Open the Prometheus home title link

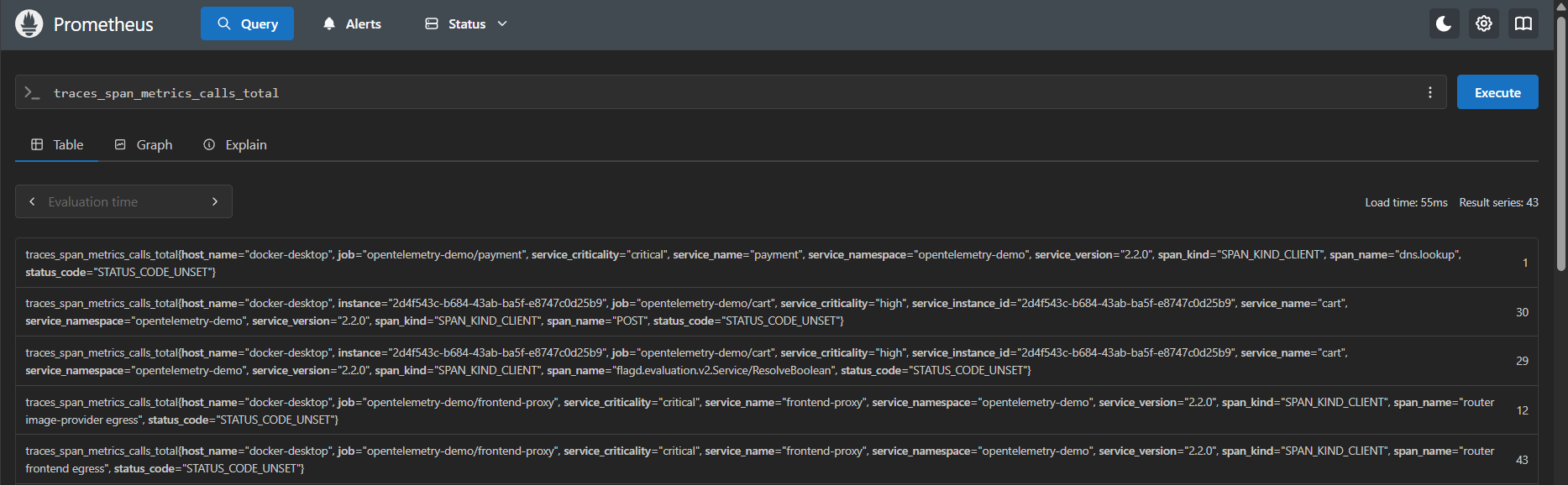pyautogui.click(x=103, y=24)
